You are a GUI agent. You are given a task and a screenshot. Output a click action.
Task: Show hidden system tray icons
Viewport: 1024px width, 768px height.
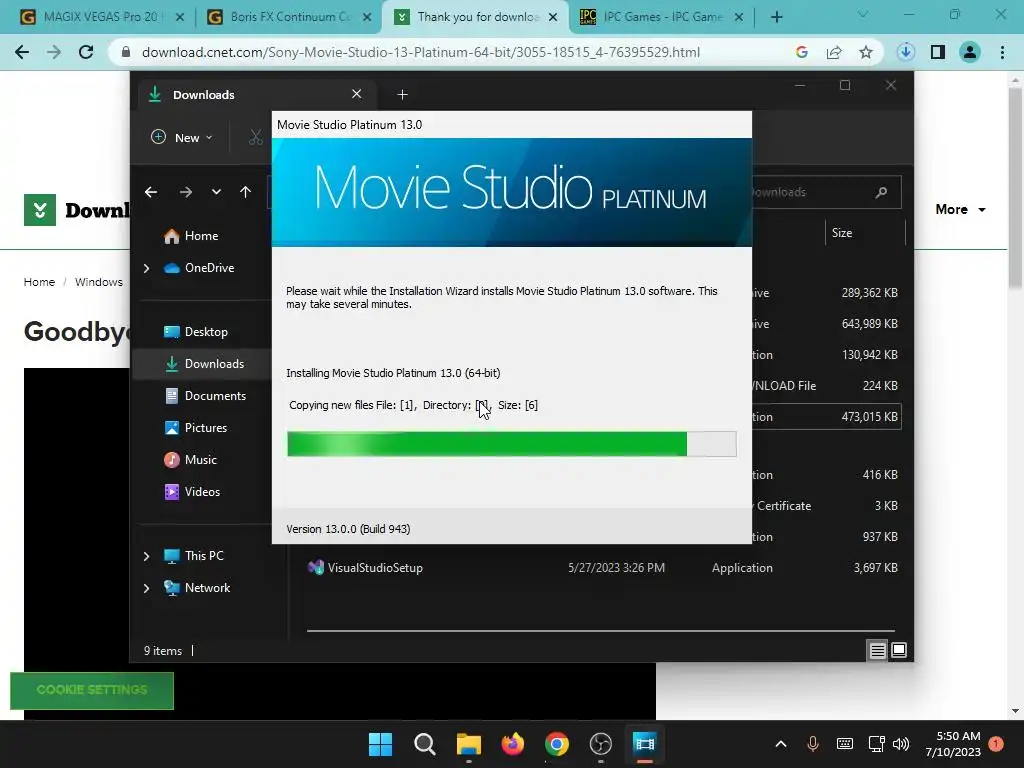point(780,744)
